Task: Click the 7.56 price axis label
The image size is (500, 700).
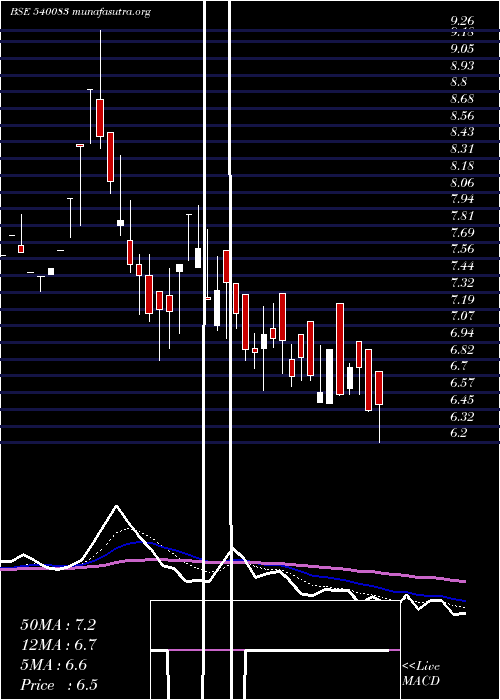Action: 462,249
